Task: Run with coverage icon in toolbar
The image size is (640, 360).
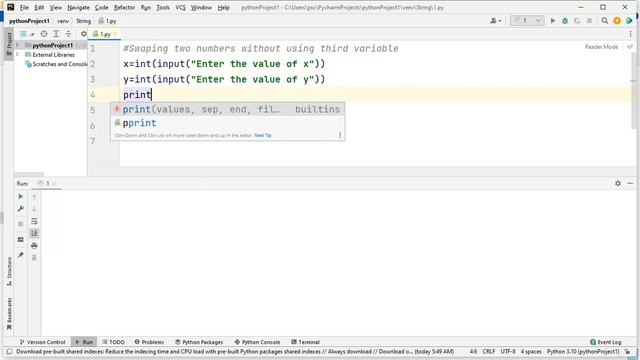Action: [577, 20]
